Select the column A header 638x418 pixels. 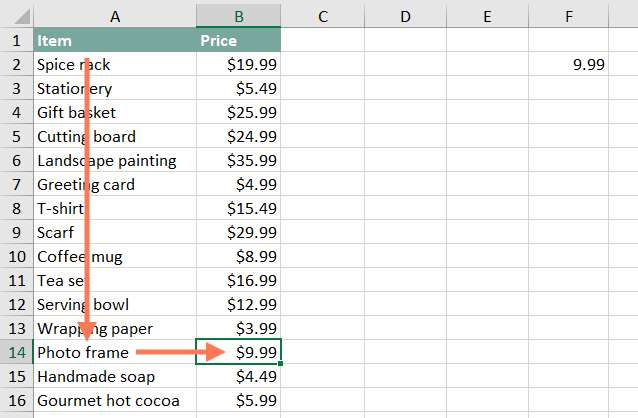tap(115, 16)
